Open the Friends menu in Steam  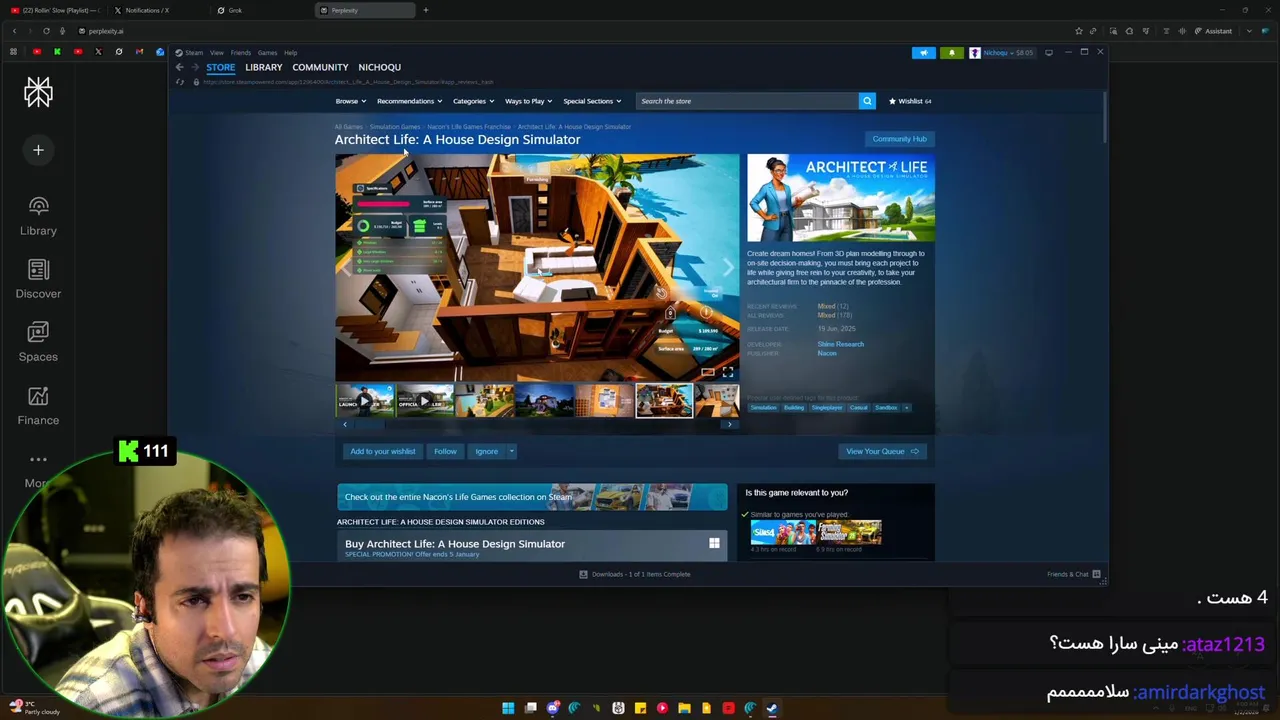click(x=241, y=53)
